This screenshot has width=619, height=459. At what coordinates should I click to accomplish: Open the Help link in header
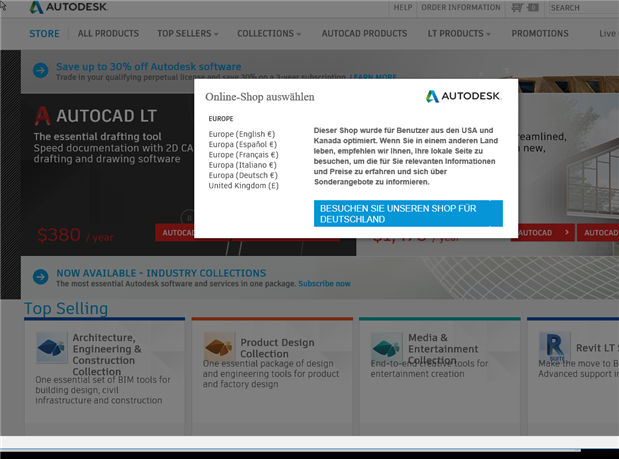(403, 7)
